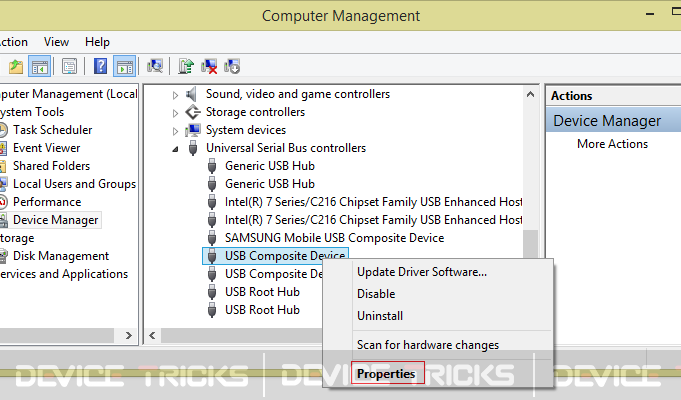Click the Help question mark toolbar icon
The height and width of the screenshot is (400, 681).
pyautogui.click(x=100, y=66)
